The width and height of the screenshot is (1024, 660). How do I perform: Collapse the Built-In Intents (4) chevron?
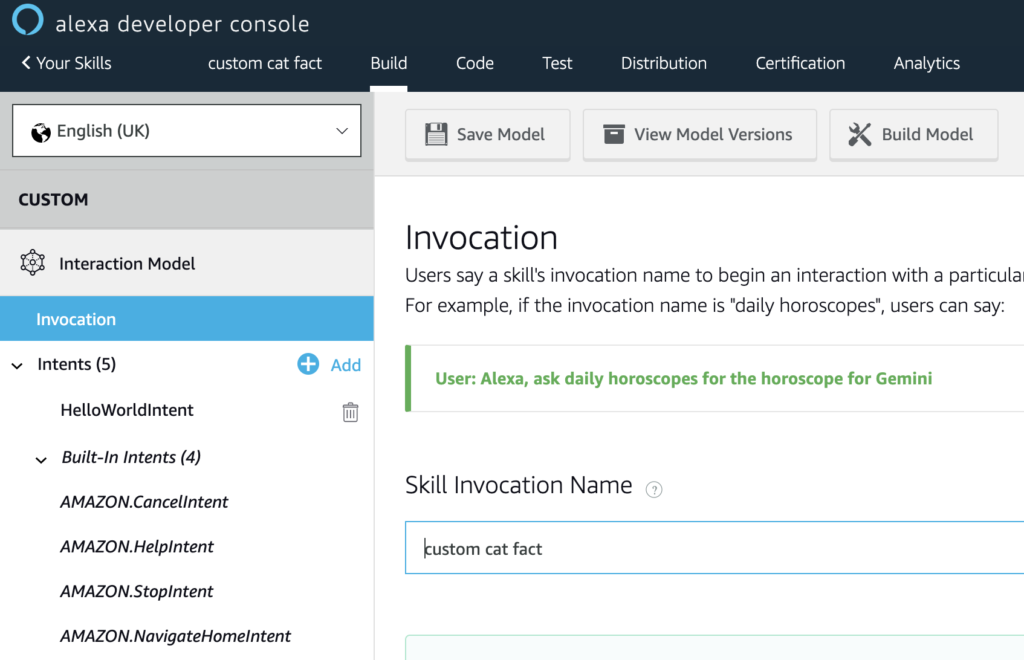41,460
